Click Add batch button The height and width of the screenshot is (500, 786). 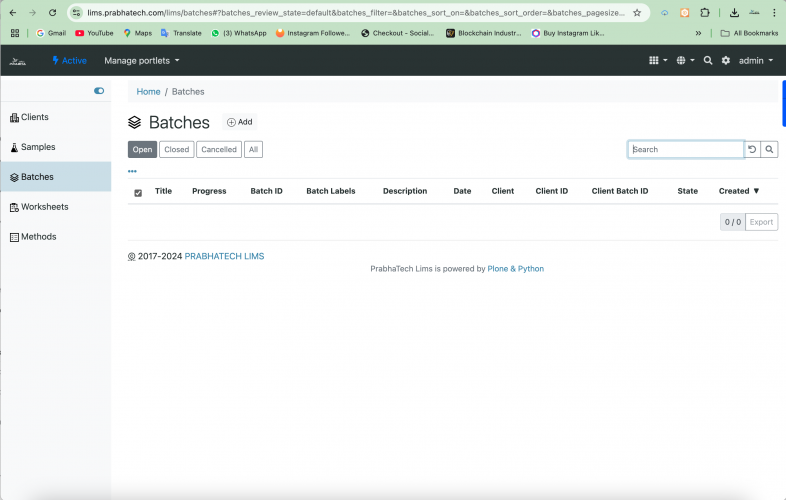(239, 122)
